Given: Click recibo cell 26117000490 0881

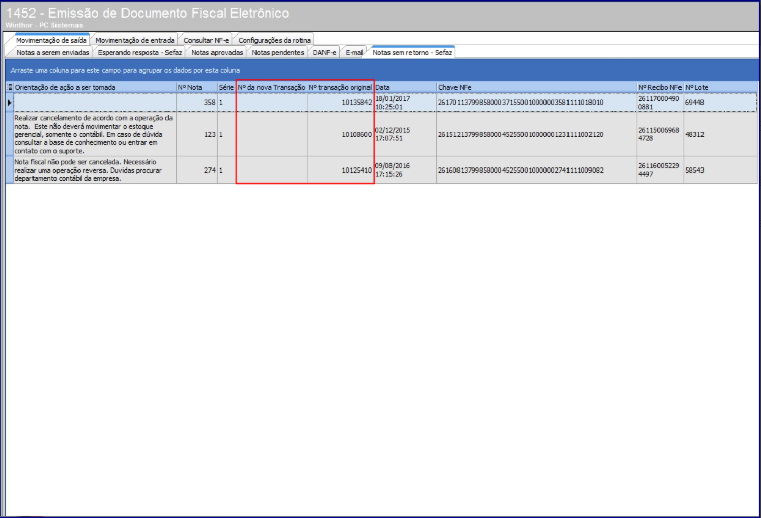Looking at the screenshot, I should coord(660,102).
